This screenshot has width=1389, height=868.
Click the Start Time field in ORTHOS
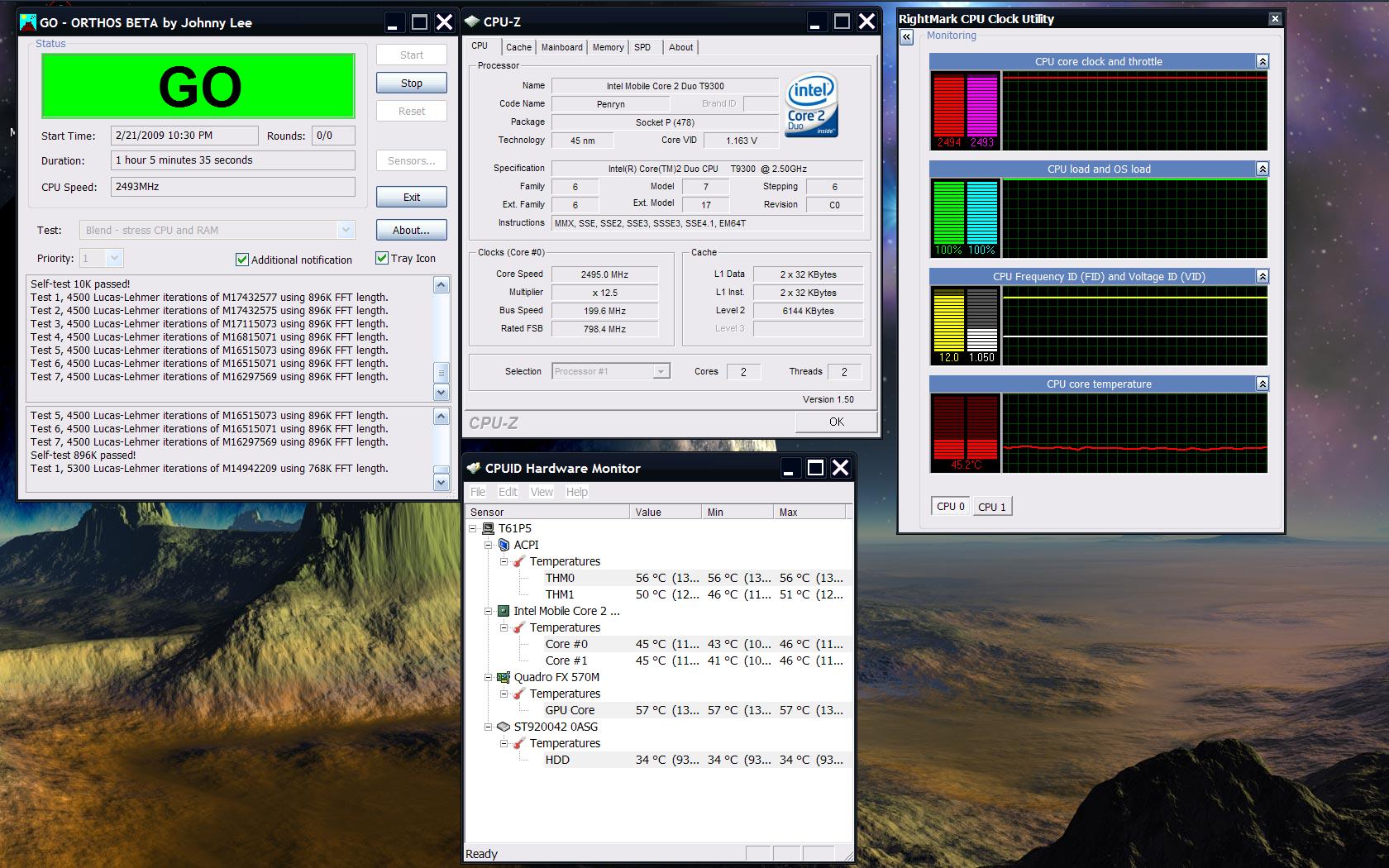click(x=184, y=136)
